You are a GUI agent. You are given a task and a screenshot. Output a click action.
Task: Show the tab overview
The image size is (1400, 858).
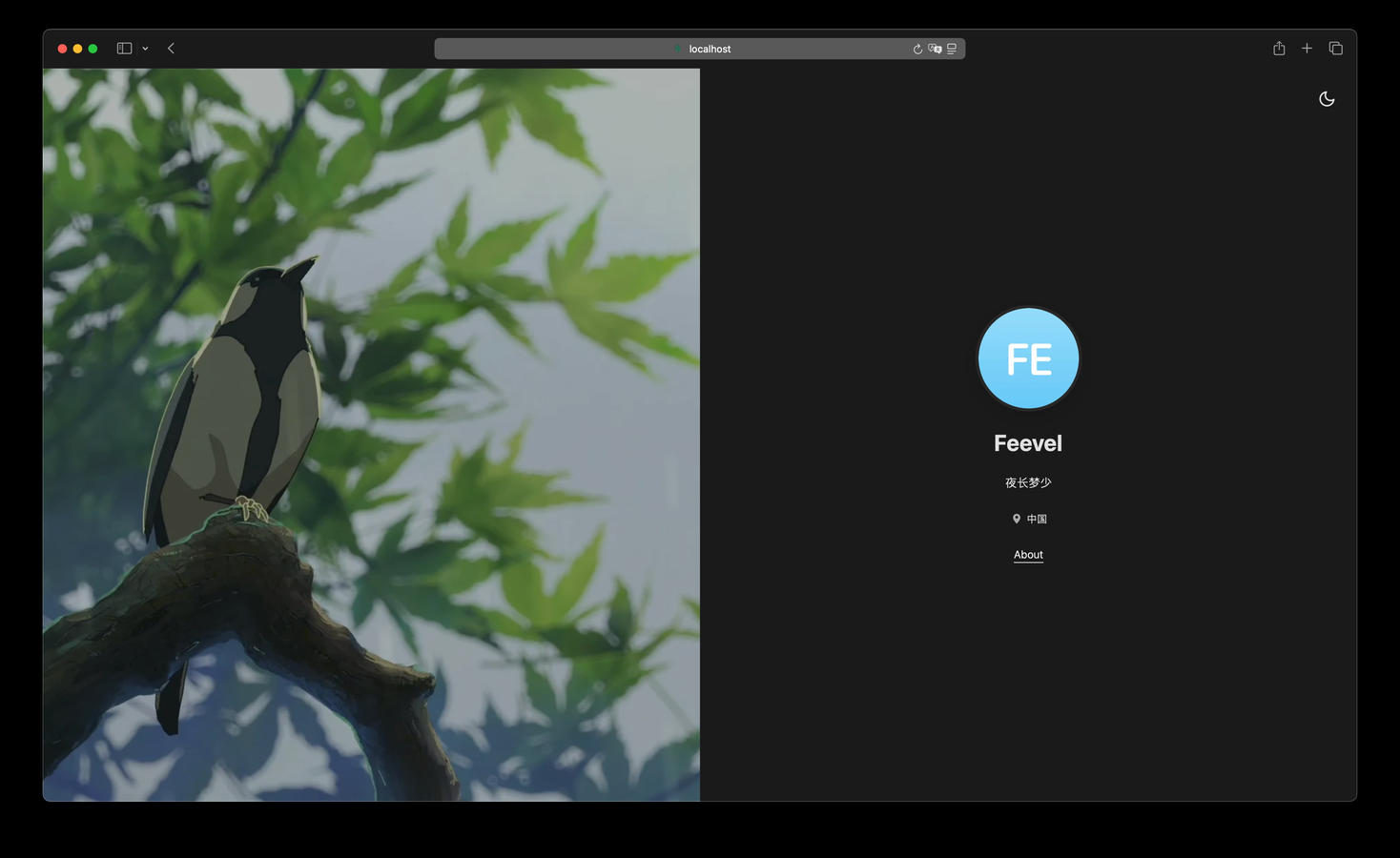point(1335,49)
